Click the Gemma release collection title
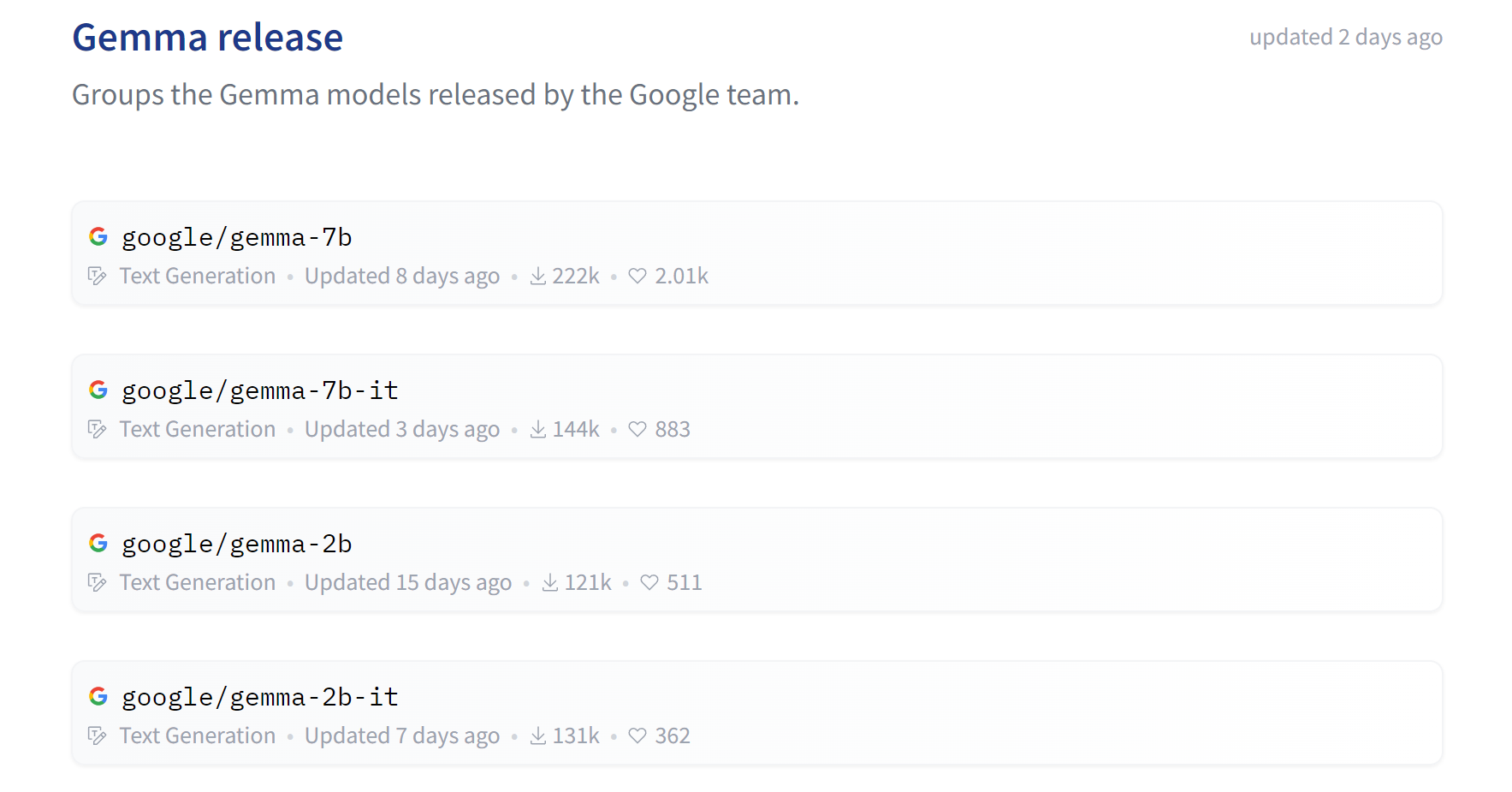Viewport: 1512px width, 792px height. pyautogui.click(x=208, y=38)
